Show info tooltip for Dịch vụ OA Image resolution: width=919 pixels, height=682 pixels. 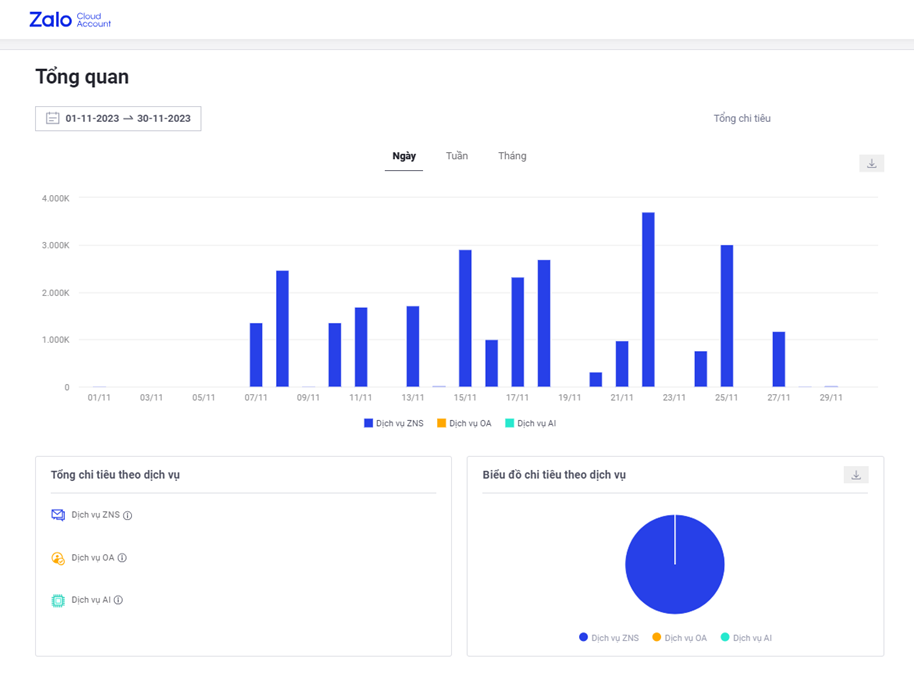click(122, 558)
